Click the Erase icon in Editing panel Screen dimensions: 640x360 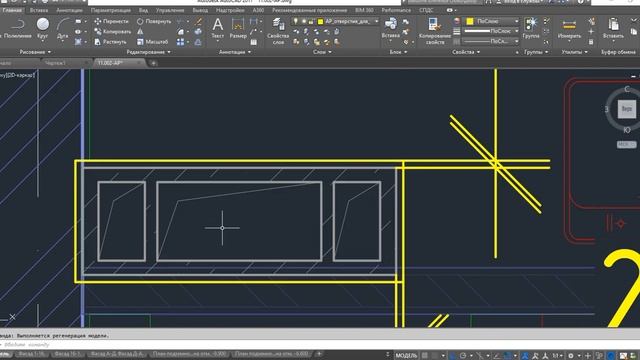pyautogui.click(x=198, y=21)
